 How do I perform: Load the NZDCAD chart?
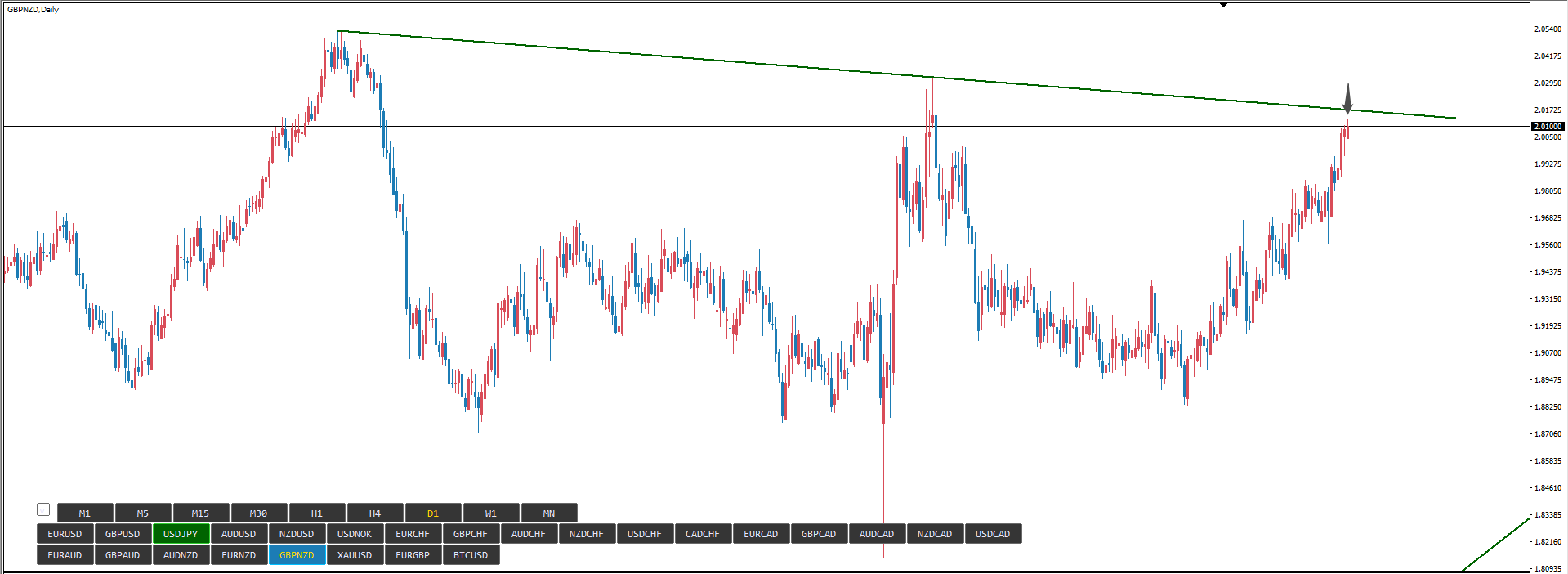click(936, 534)
